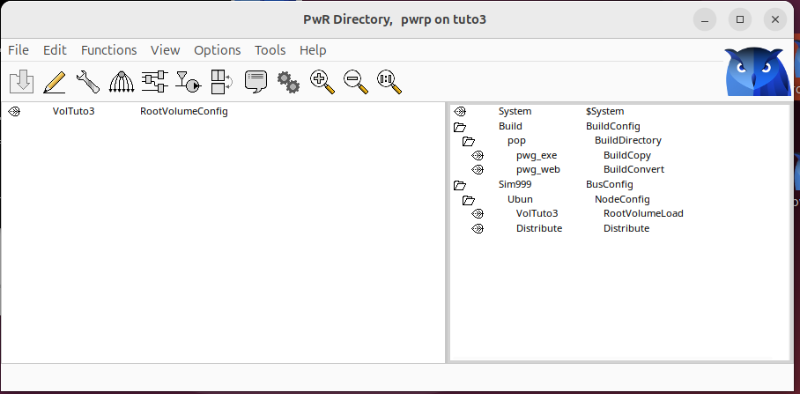Zoom out with the minus magnifier
The width and height of the screenshot is (800, 394).
356,82
